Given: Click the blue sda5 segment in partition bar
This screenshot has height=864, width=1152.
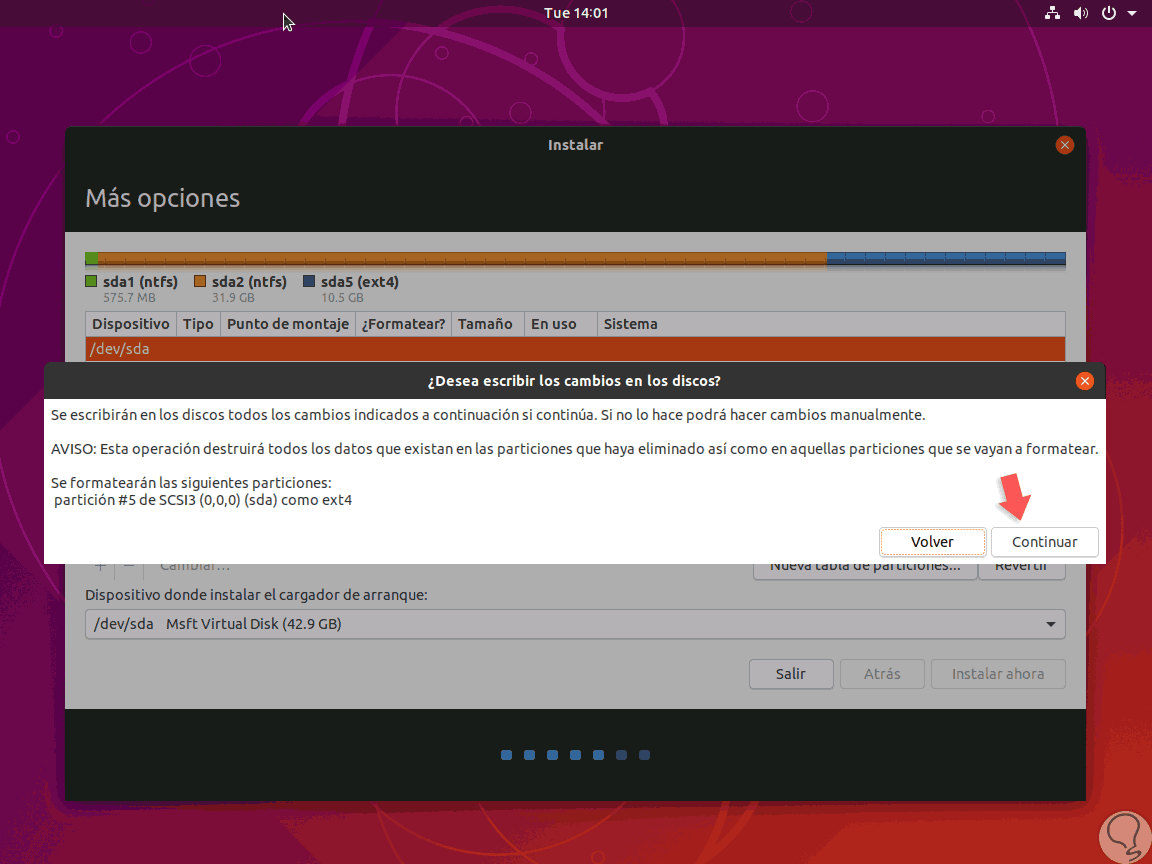Looking at the screenshot, I should click(x=946, y=258).
